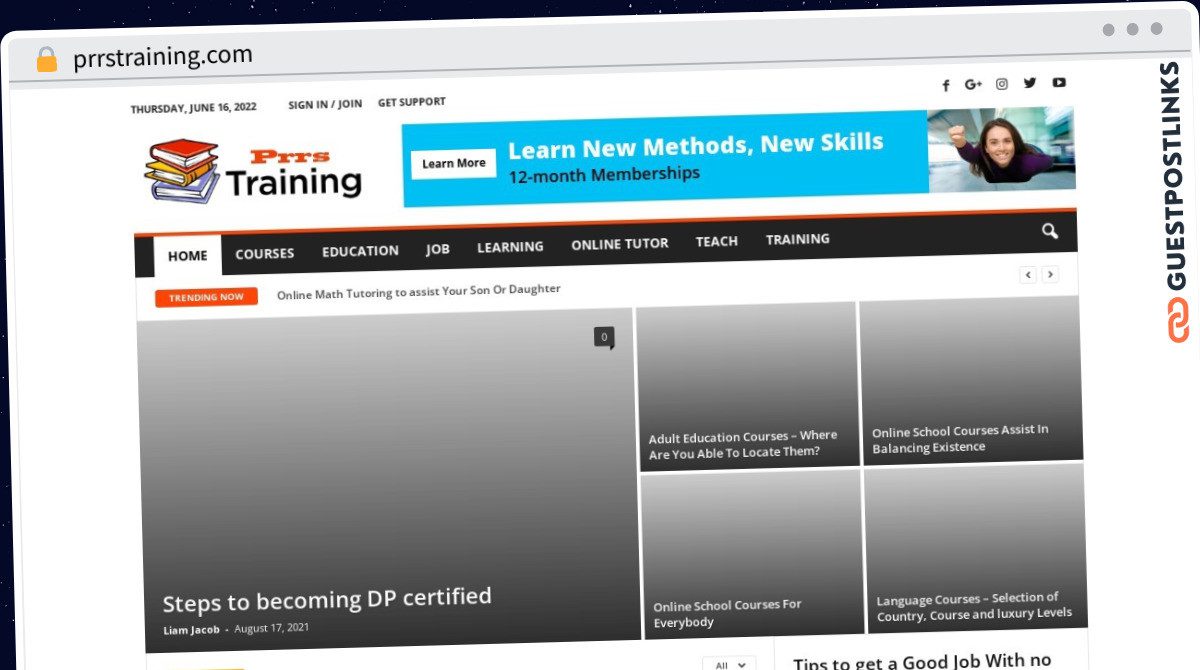Viewport: 1200px width, 670px height.
Task: Go to the Home menu tab
Action: [x=188, y=256]
